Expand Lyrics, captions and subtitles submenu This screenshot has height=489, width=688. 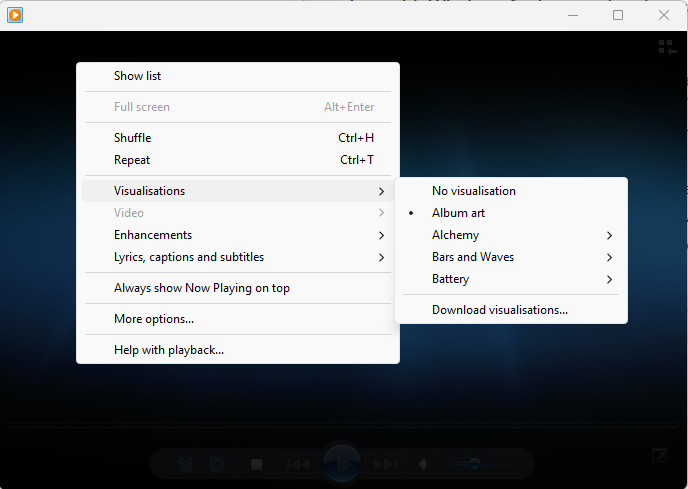click(x=238, y=257)
